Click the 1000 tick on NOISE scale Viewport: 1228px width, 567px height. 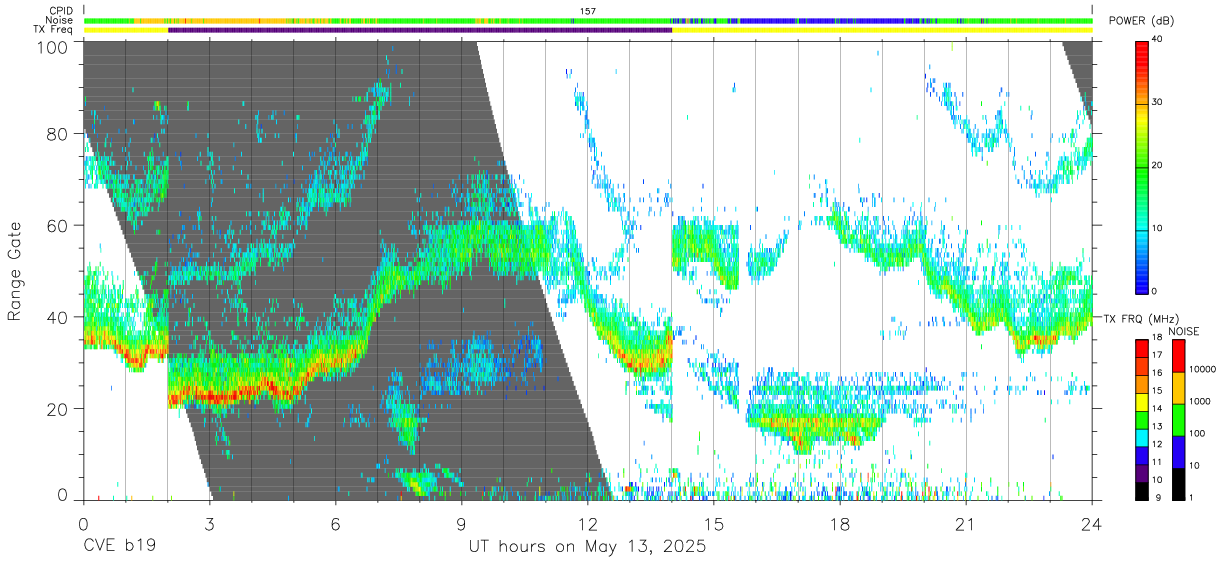tap(1200, 401)
